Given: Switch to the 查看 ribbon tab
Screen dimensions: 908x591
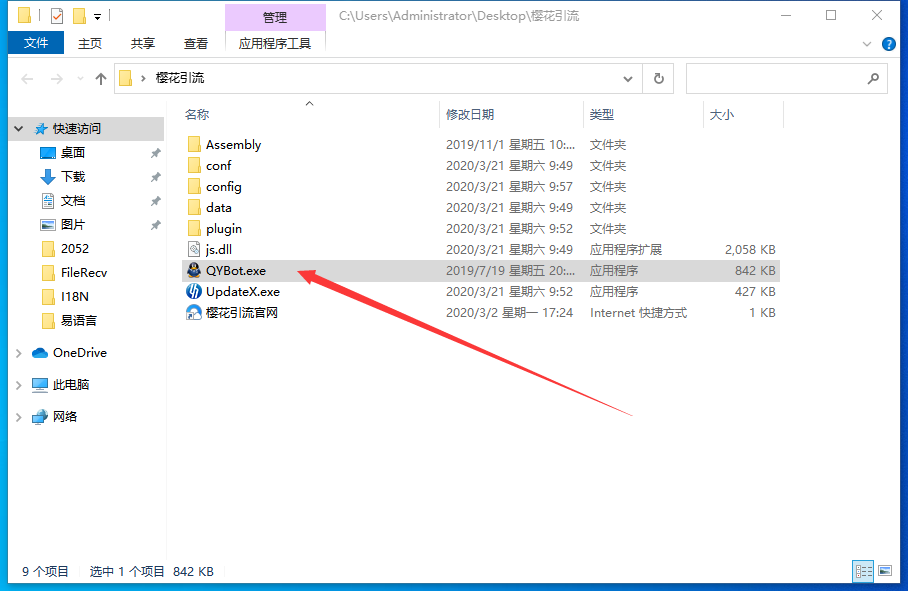Looking at the screenshot, I should pos(196,43).
